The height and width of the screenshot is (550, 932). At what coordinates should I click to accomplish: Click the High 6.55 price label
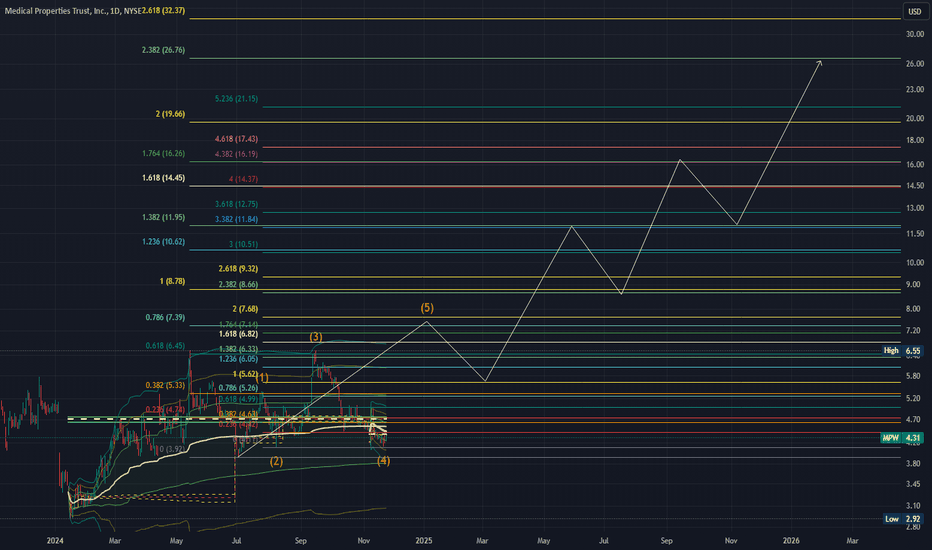[x=902, y=351]
